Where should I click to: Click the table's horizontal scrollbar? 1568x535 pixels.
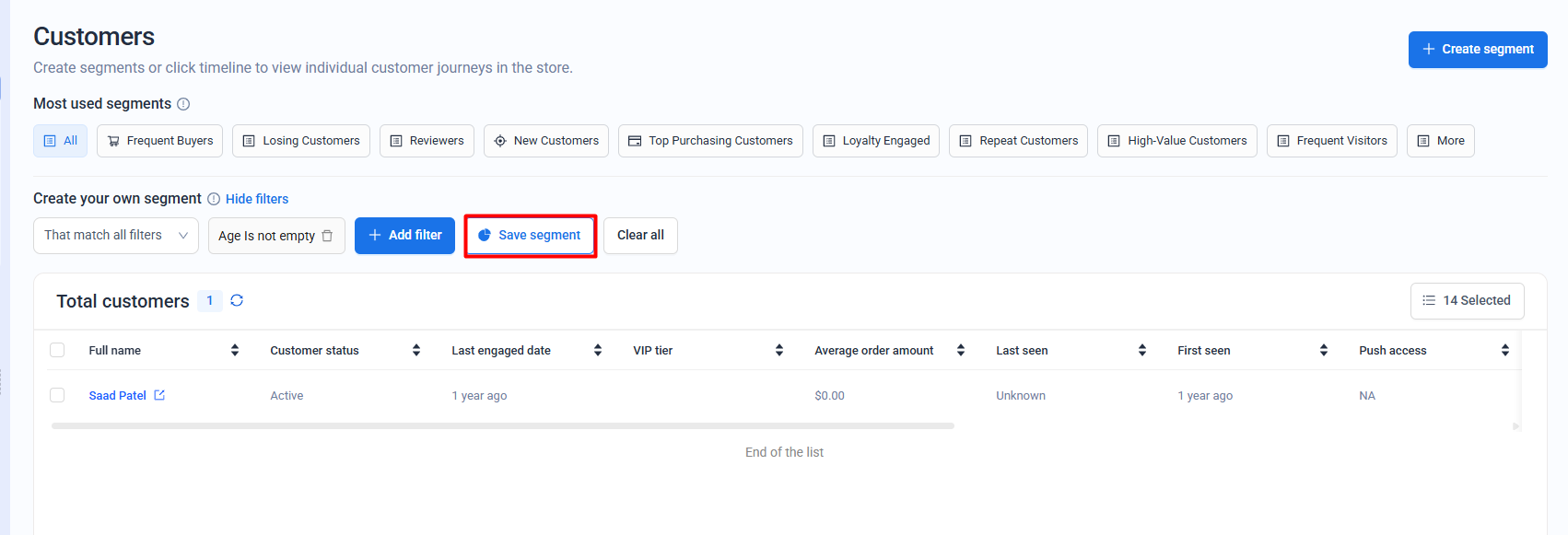[502, 426]
